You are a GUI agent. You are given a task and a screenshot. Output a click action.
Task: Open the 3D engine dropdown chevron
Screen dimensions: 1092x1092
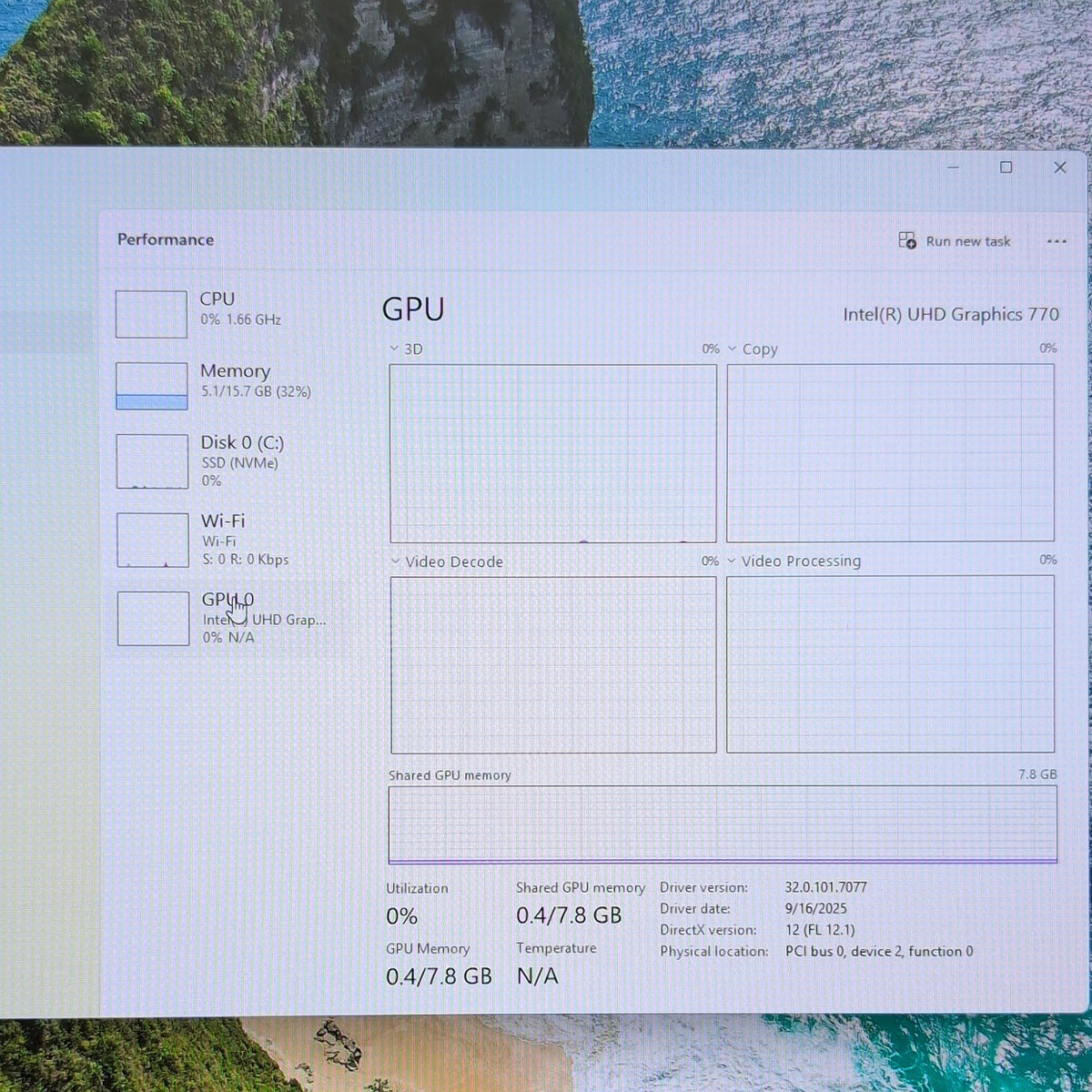pos(394,349)
